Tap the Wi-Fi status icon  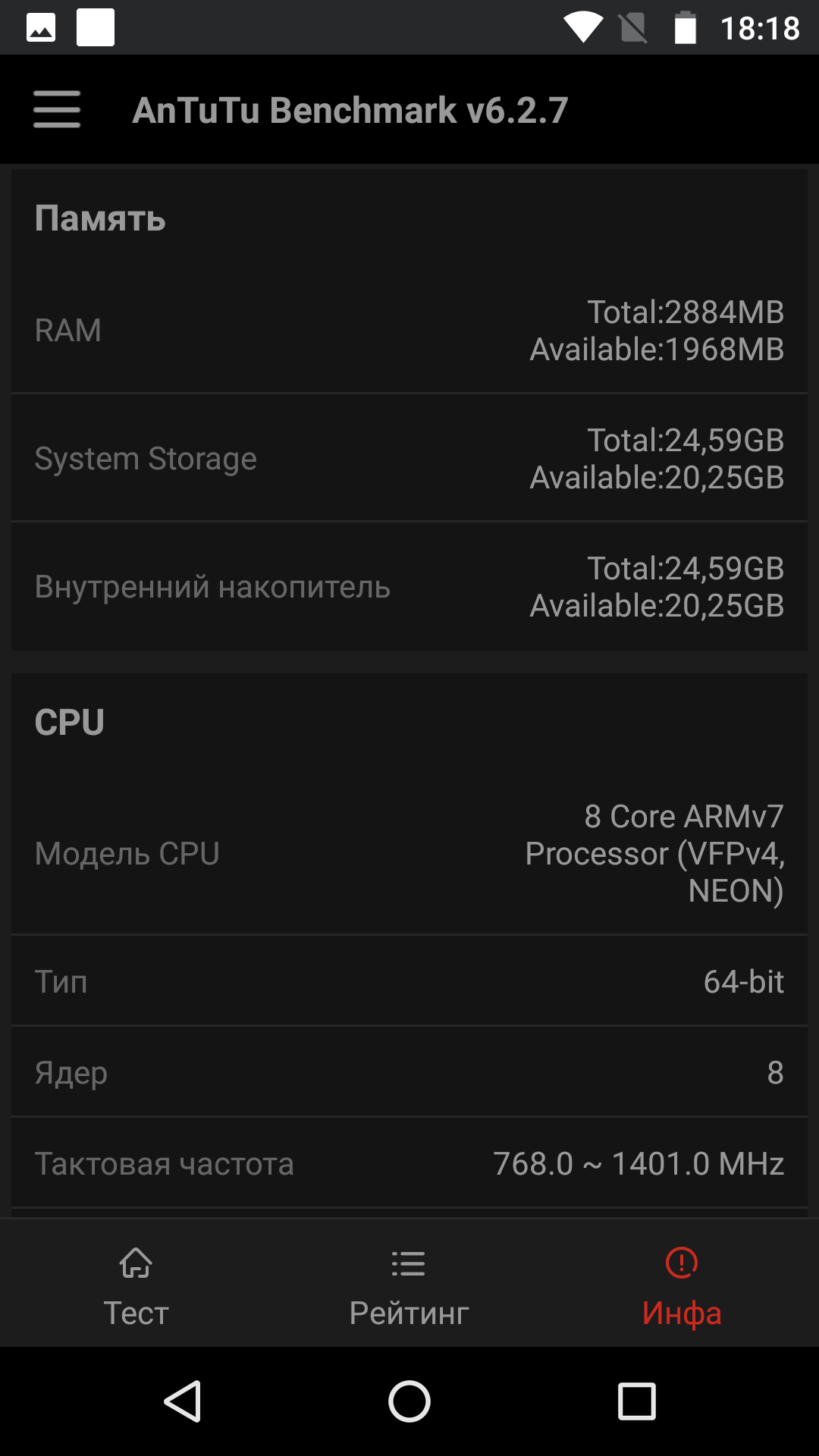tap(582, 28)
